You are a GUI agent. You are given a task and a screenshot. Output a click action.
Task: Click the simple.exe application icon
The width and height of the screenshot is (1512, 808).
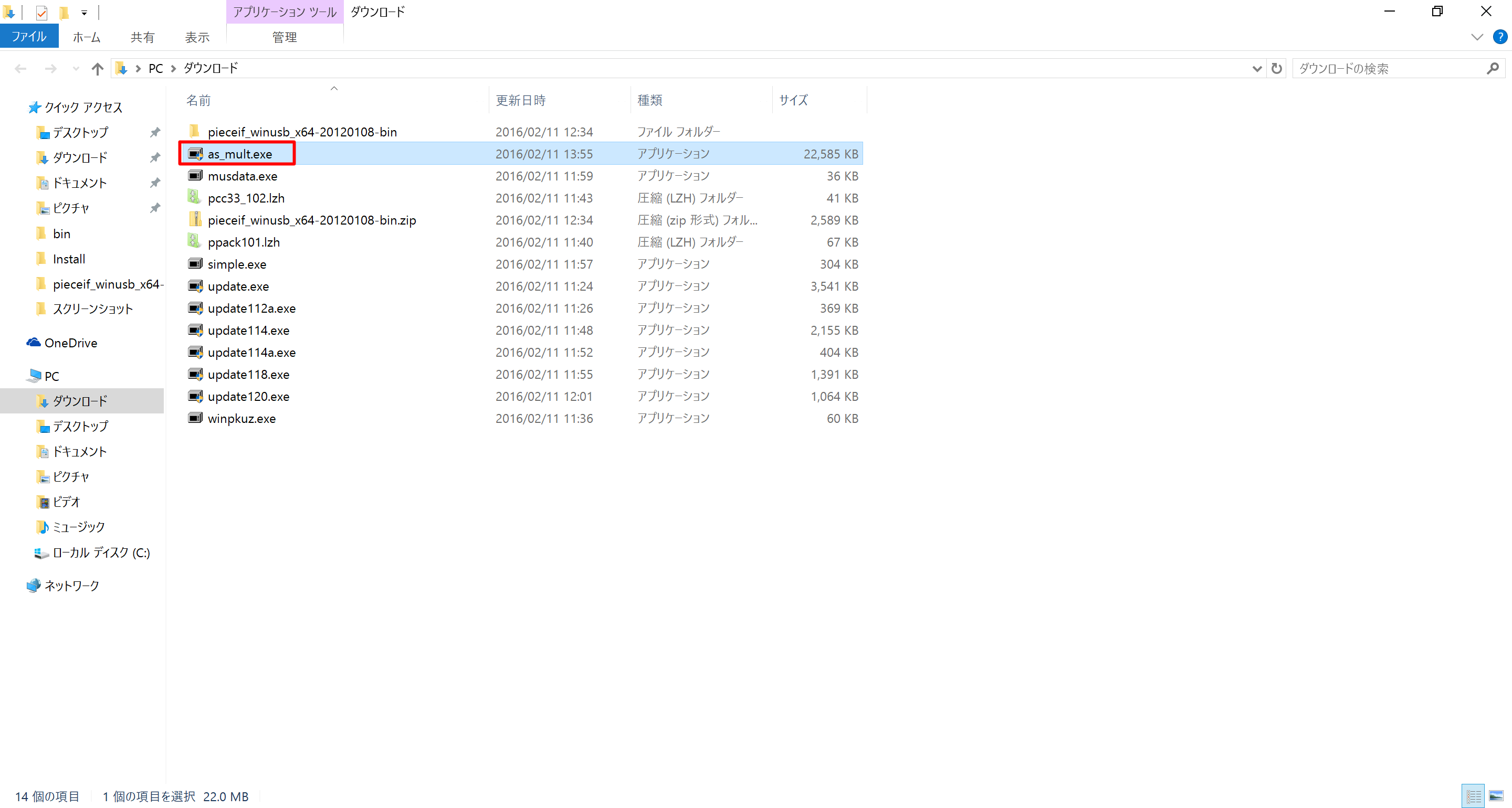tap(195, 263)
